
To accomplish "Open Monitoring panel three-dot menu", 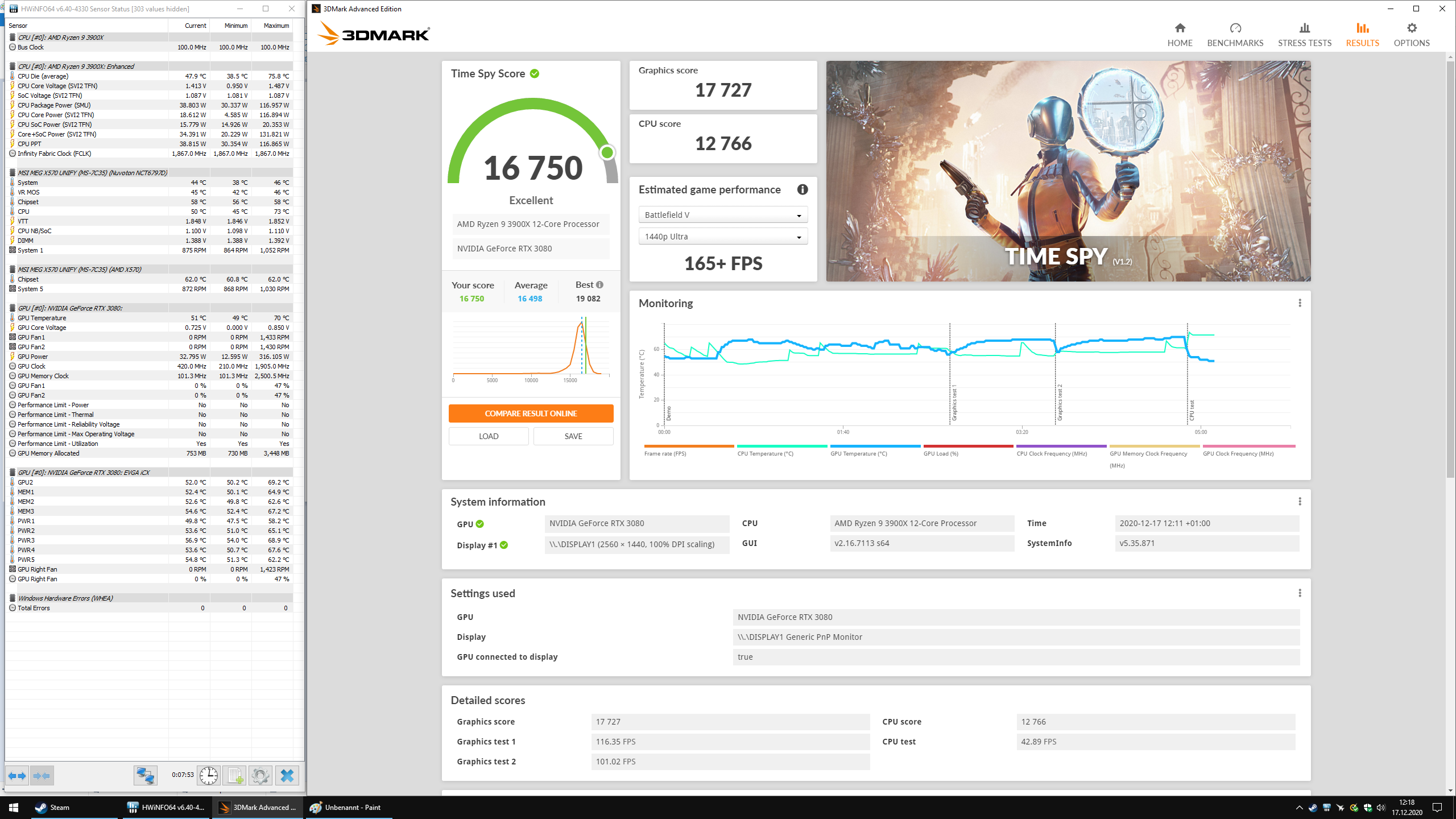I will [1300, 303].
